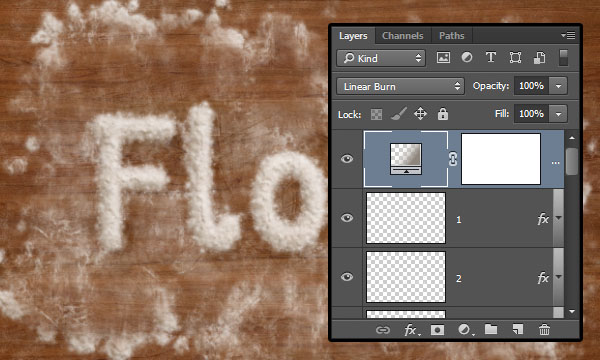The width and height of the screenshot is (600, 360).
Task: Hide layer 1
Action: coord(347,218)
